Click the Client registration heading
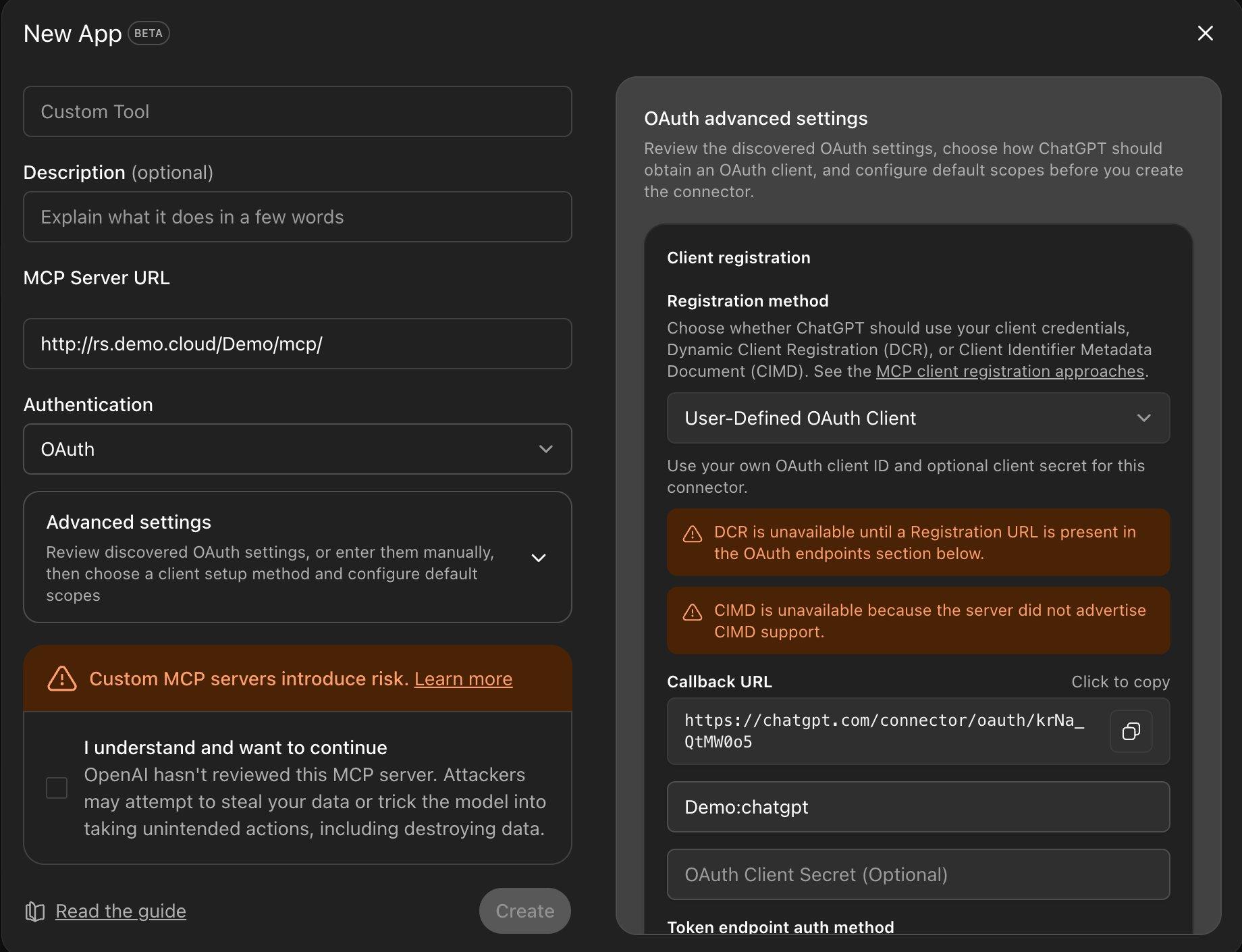Viewport: 1242px width, 952px height. click(x=738, y=257)
